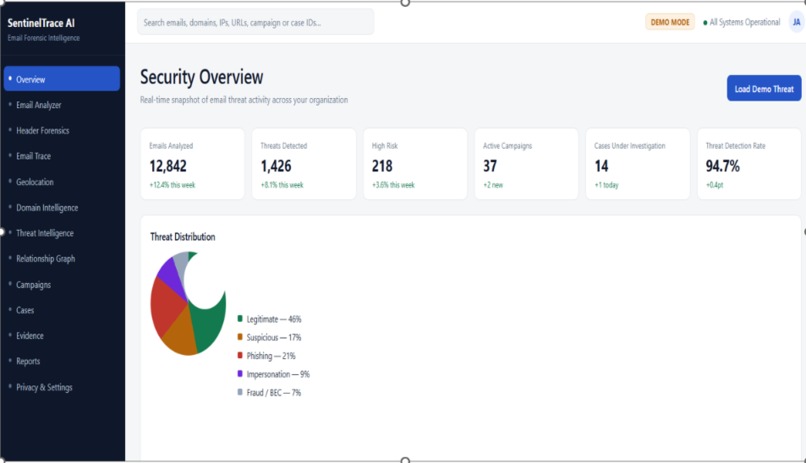Screen dimensions: 806x463
Task: Click the green Legitimate legend swatch
Action: click(x=240, y=319)
